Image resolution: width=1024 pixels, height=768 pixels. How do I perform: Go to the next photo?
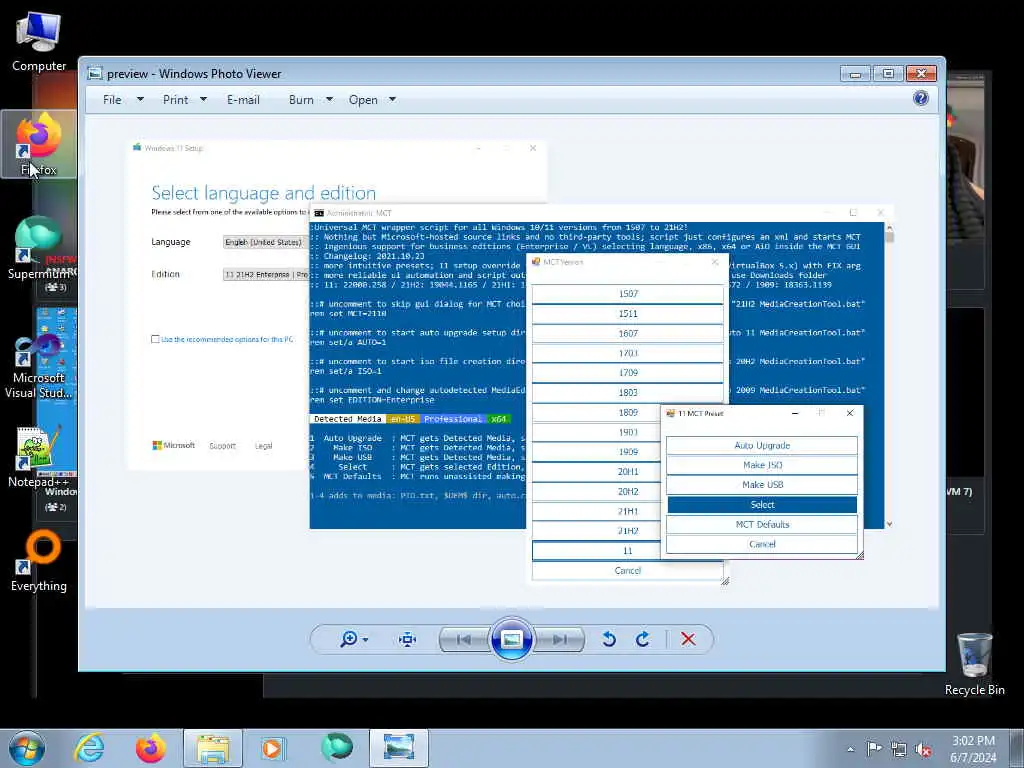(x=559, y=639)
